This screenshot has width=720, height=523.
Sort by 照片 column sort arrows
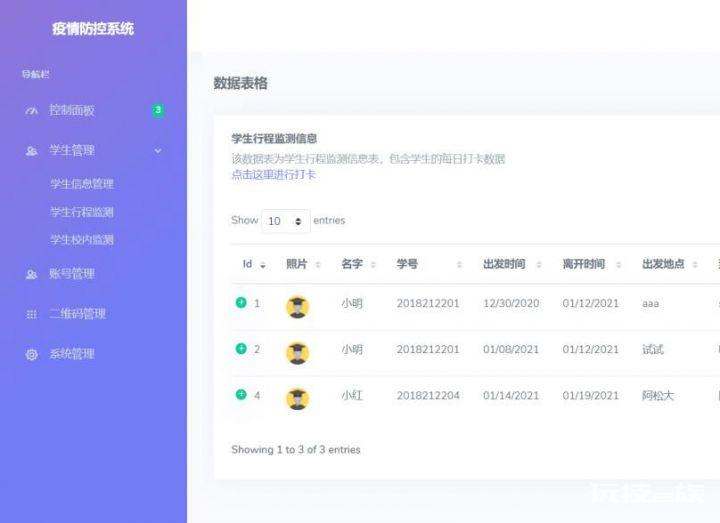click(318, 264)
